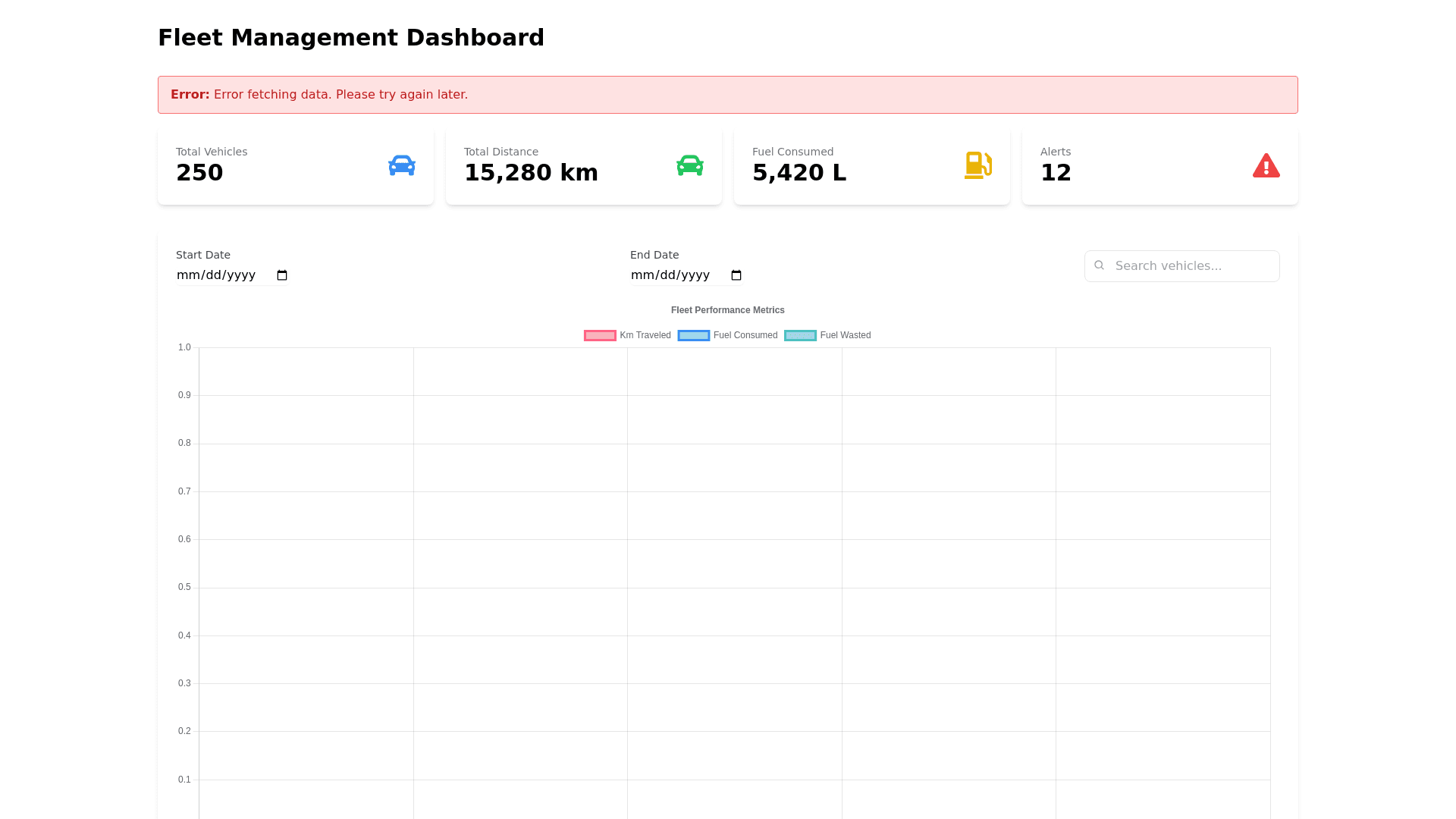Click the blue Fuel Consumed legend swatch
The width and height of the screenshot is (1456, 819).
[x=693, y=335]
